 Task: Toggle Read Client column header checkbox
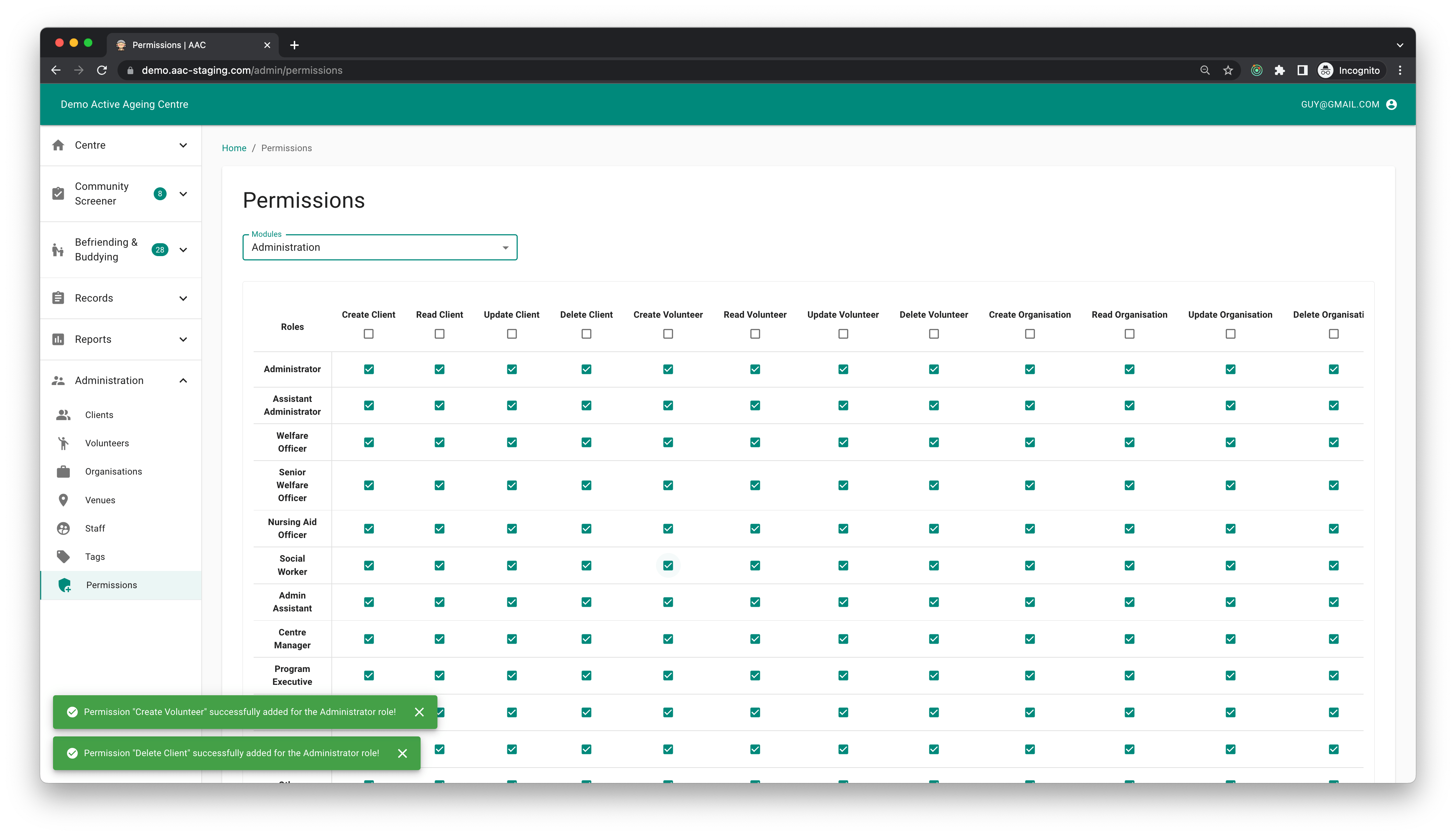pyautogui.click(x=439, y=333)
